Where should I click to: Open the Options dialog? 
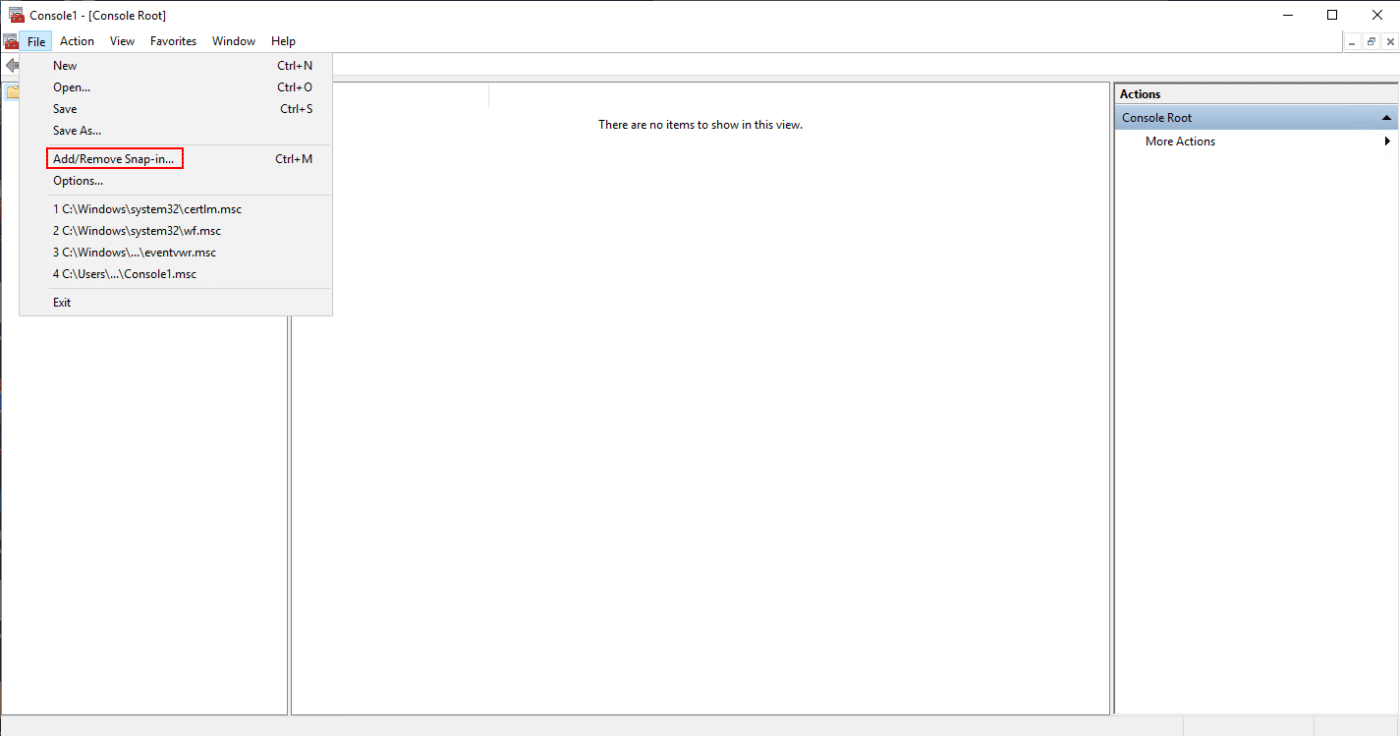click(x=77, y=180)
